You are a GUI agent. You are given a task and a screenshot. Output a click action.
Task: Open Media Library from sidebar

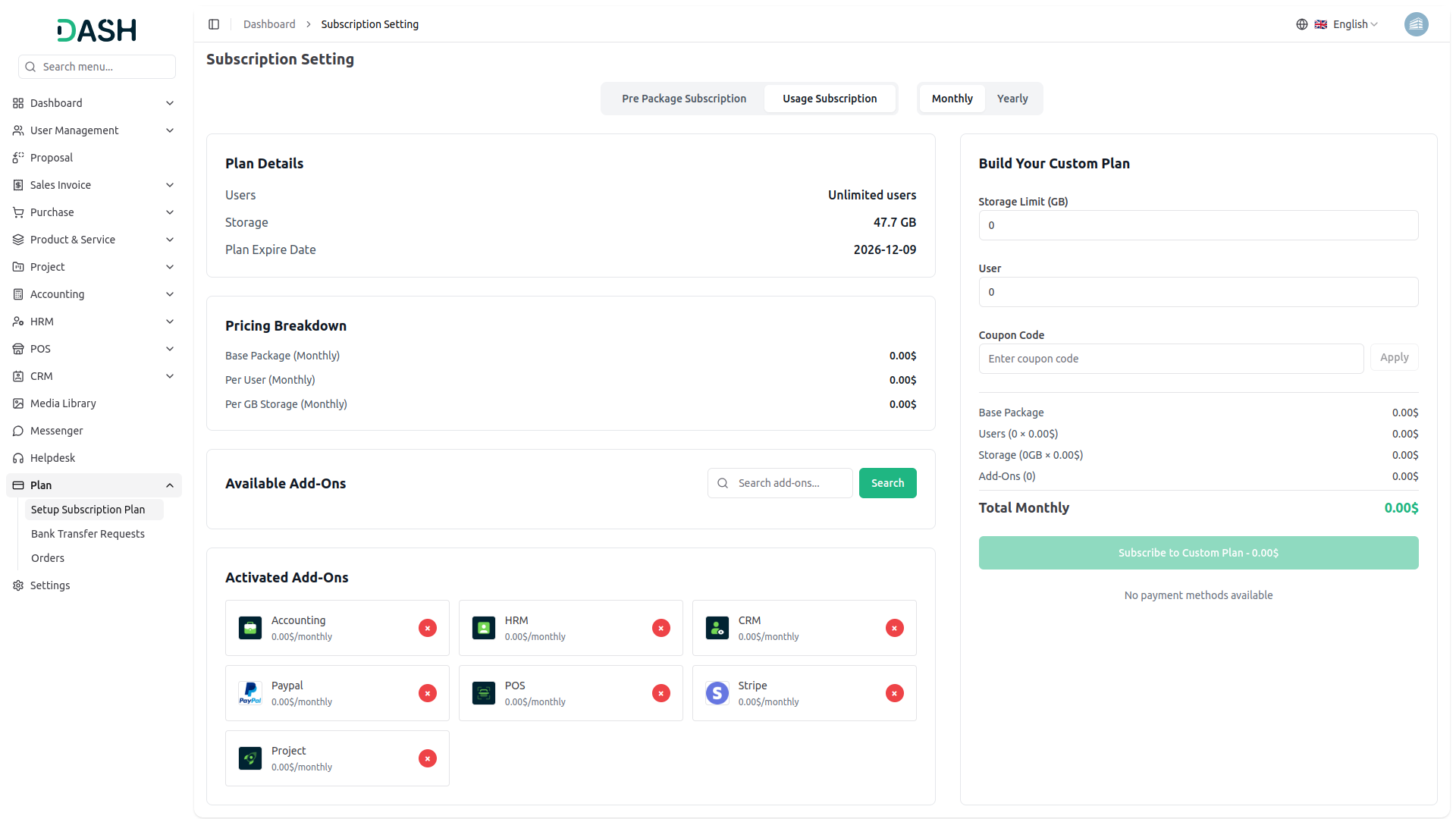coord(63,403)
